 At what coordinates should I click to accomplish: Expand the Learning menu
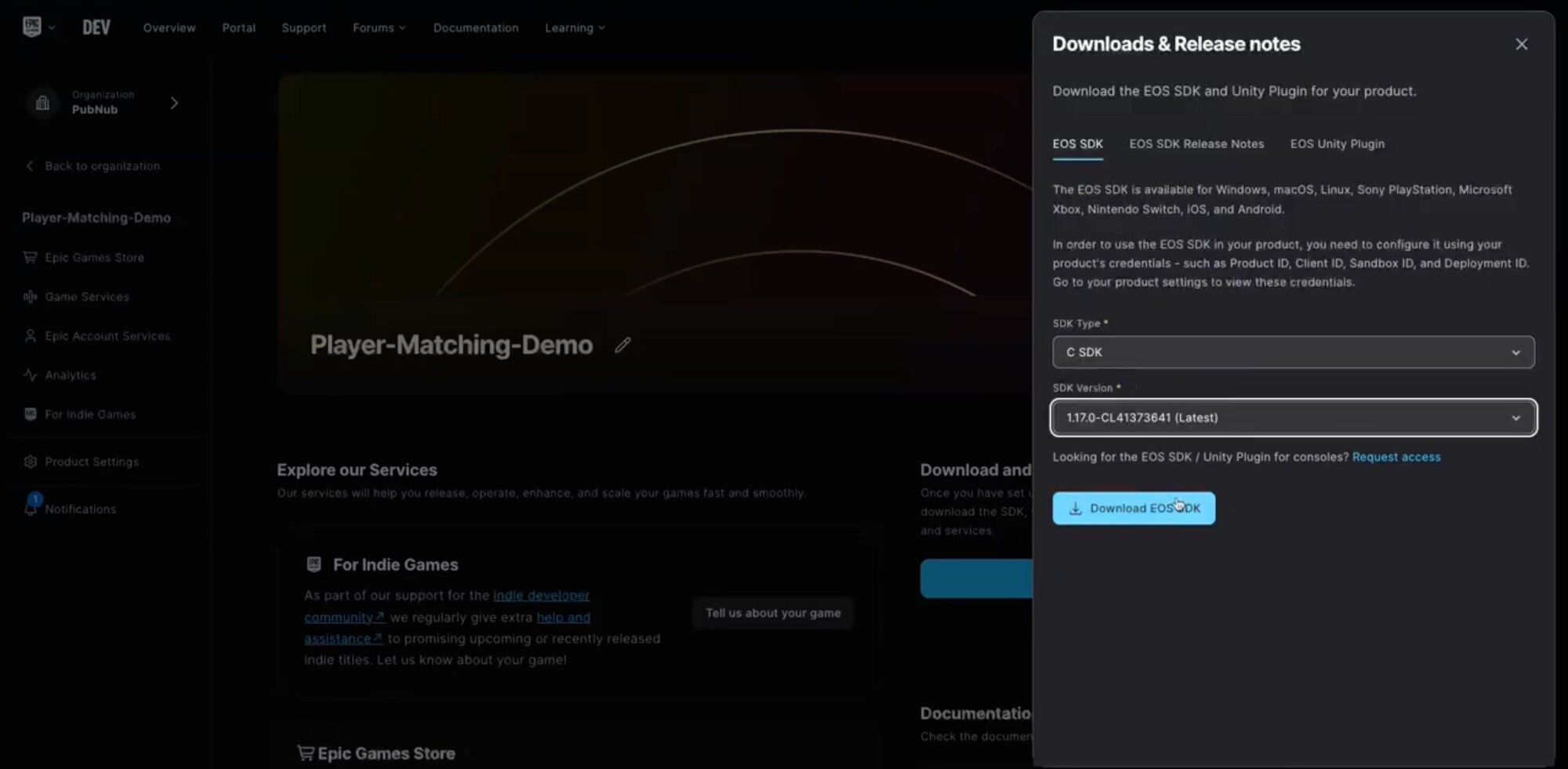pos(575,27)
